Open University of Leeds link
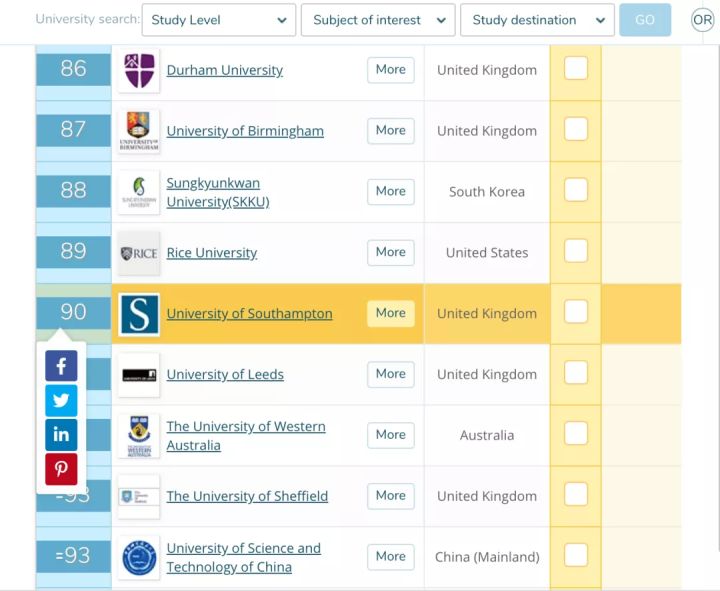This screenshot has width=720, height=591. (225, 375)
